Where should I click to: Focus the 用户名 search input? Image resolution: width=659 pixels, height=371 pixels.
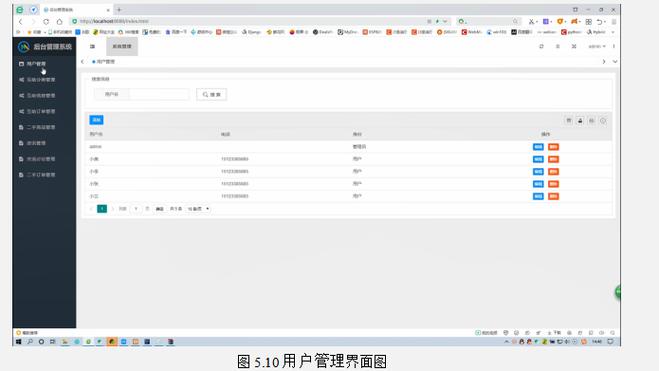click(x=159, y=95)
